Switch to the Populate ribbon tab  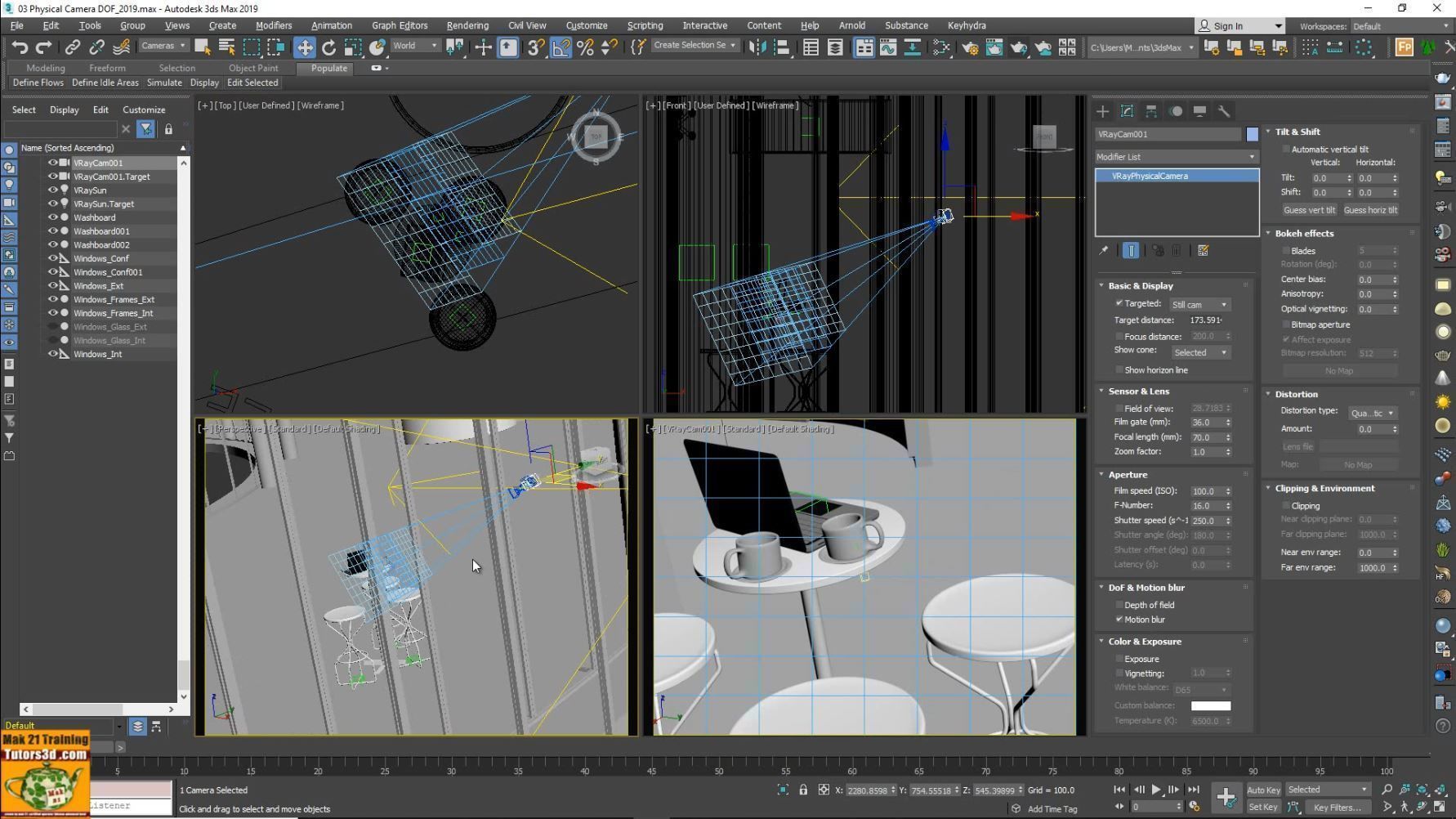coord(329,69)
